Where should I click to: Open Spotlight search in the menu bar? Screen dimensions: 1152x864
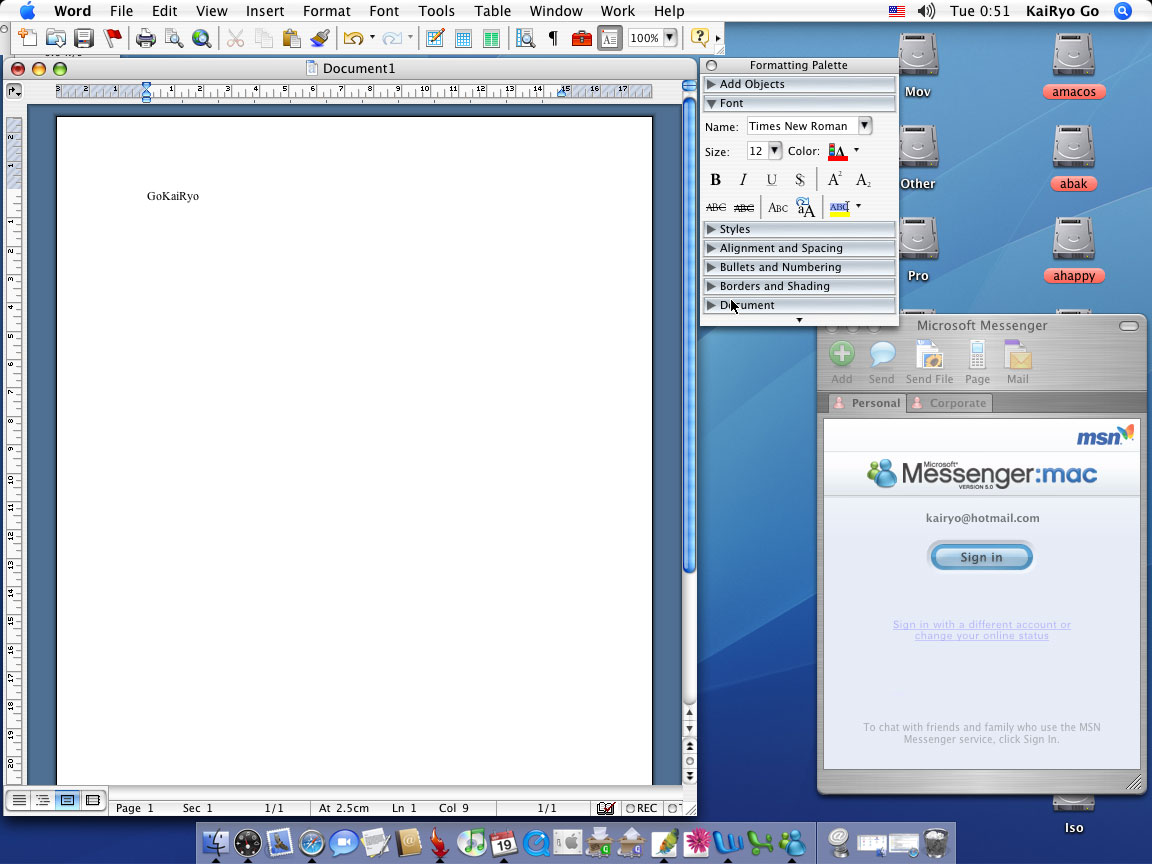(x=1123, y=11)
